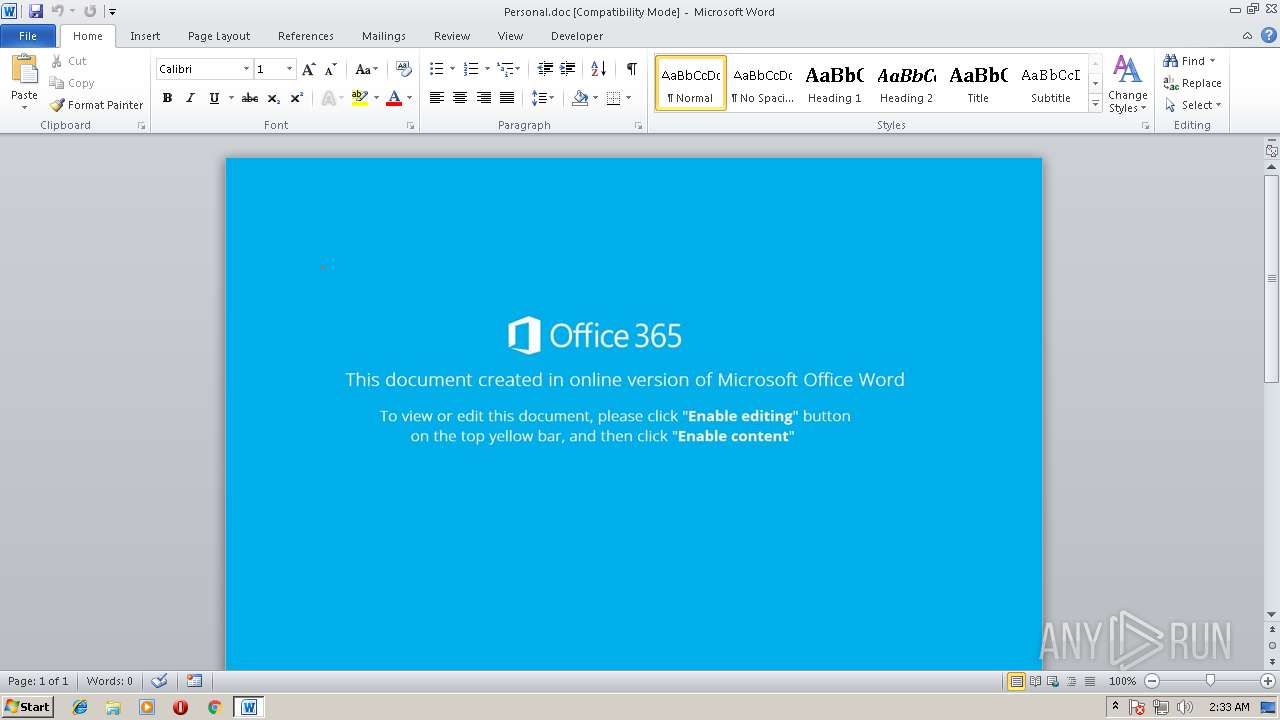Open the Word Help question mark

1267,36
